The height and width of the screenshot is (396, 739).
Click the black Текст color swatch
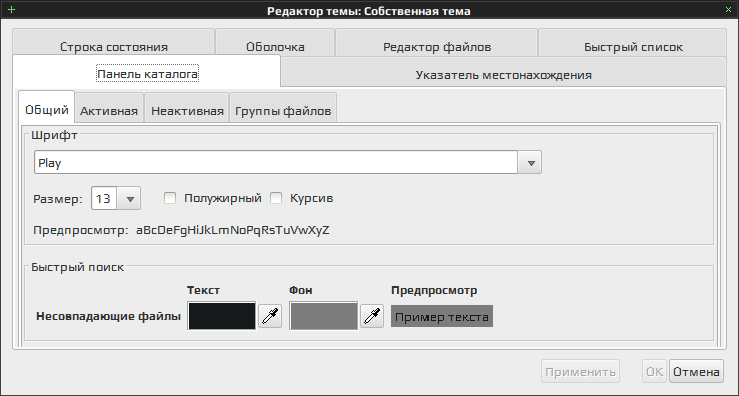[222, 316]
